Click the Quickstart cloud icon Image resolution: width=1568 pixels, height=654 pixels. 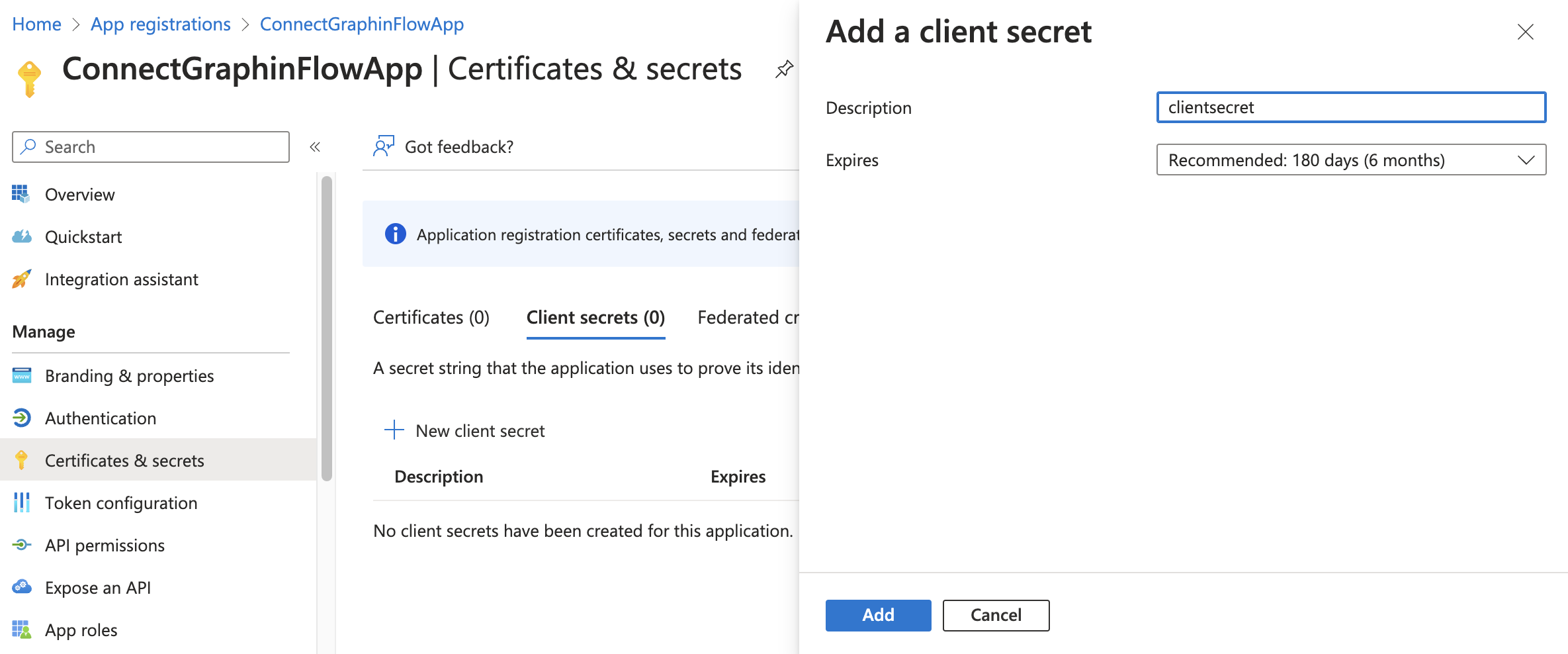coord(21,236)
